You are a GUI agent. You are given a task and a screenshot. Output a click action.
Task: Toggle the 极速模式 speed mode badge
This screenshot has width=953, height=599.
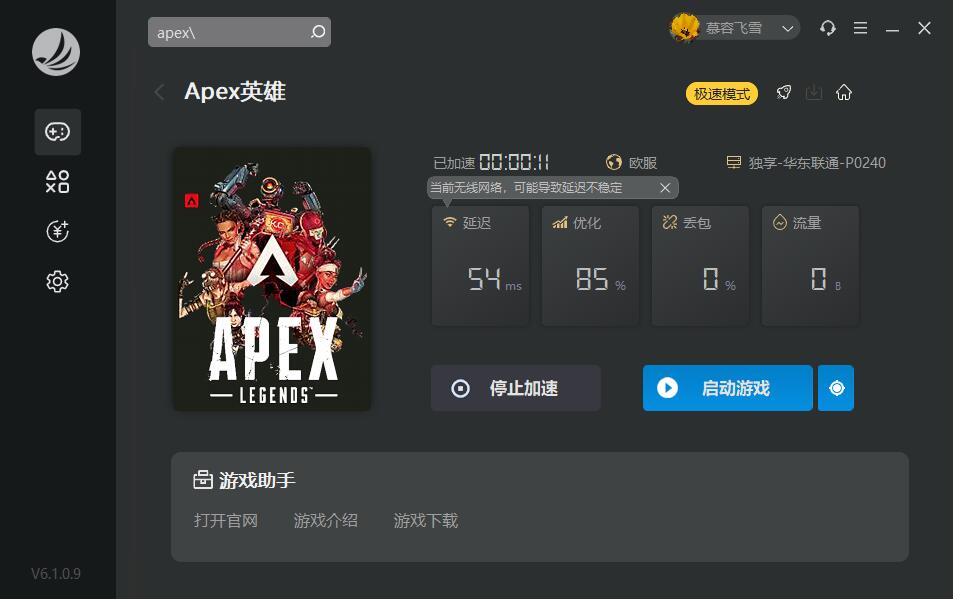coord(722,94)
